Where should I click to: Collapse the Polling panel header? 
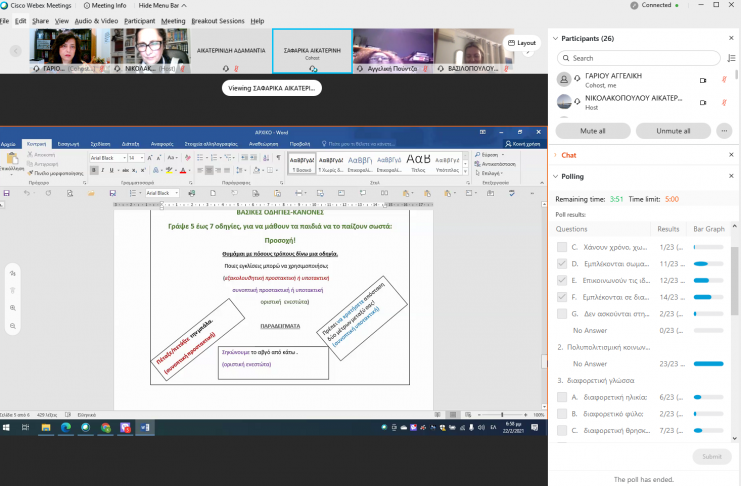556,175
